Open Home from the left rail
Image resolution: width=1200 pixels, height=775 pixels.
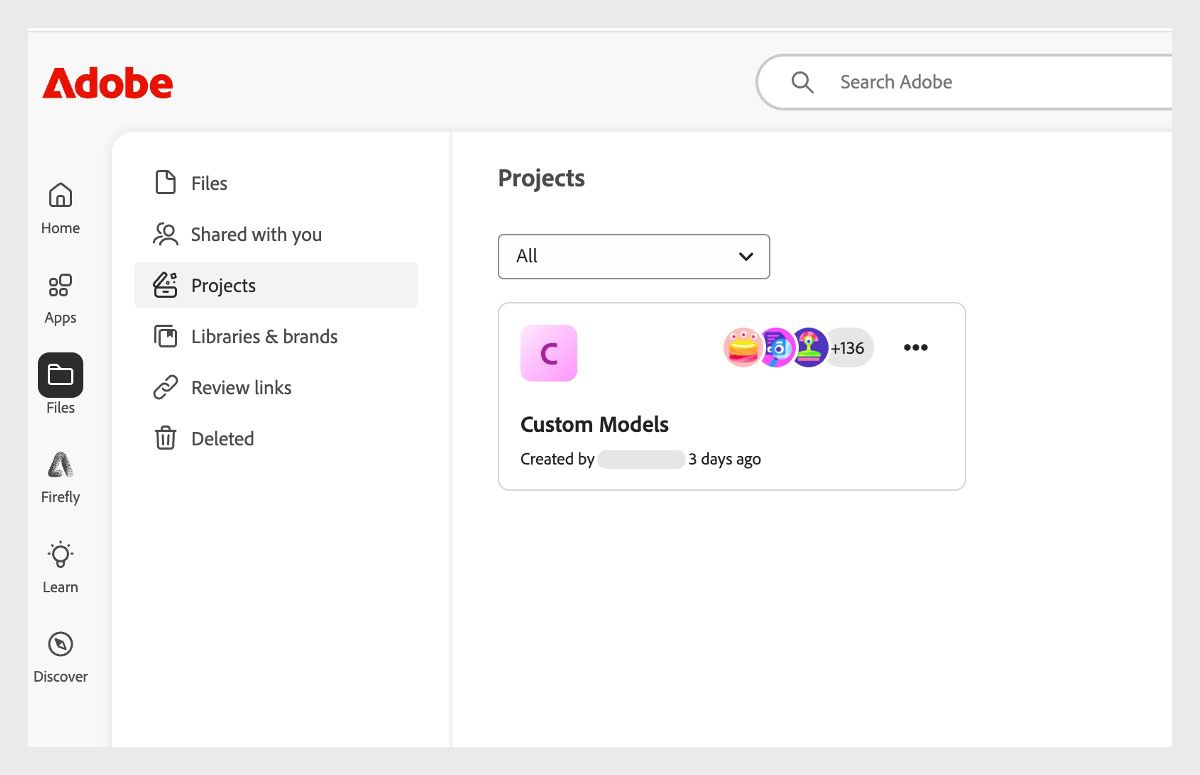60,195
